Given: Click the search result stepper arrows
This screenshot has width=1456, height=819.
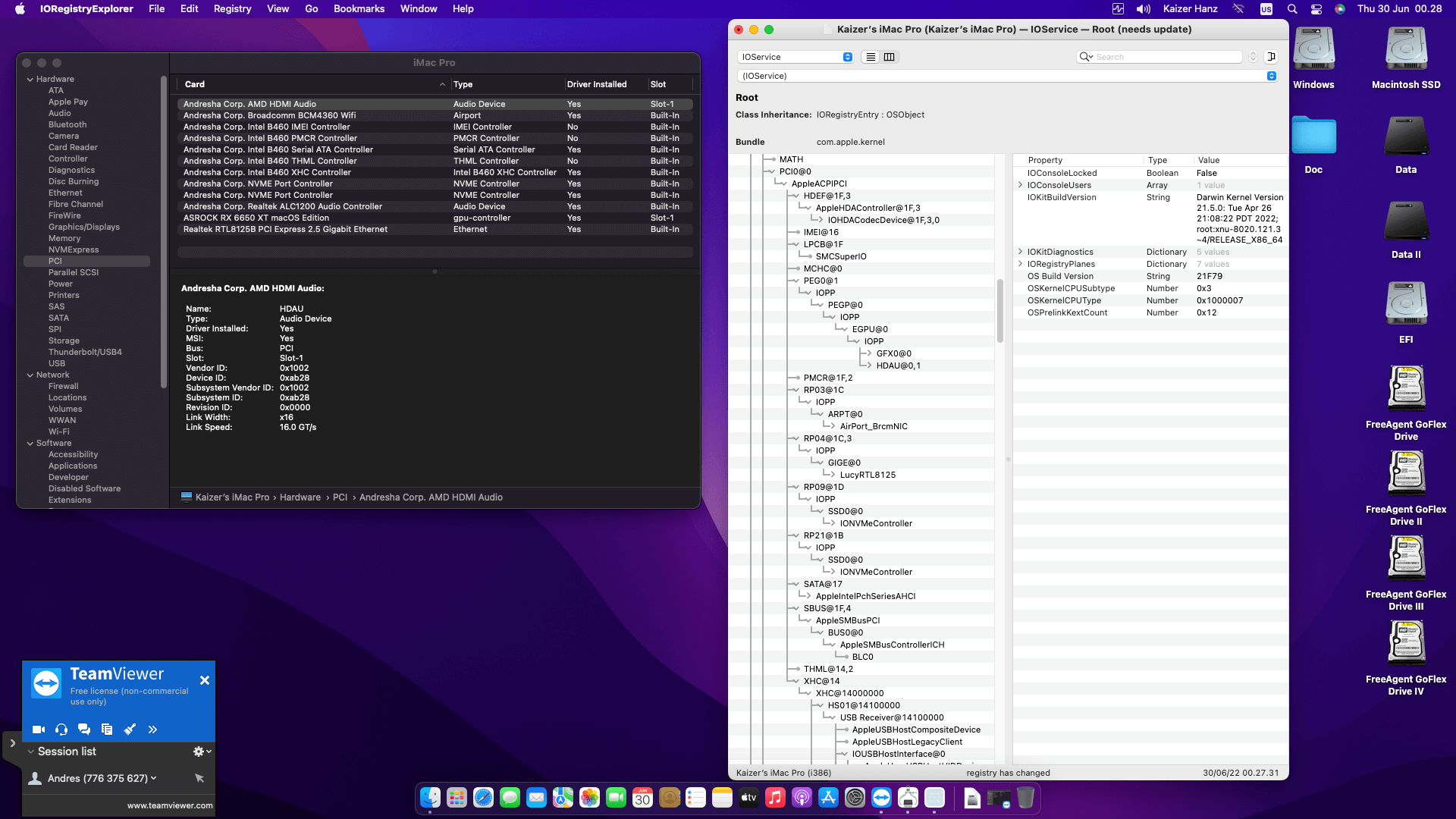Looking at the screenshot, I should (x=1253, y=57).
